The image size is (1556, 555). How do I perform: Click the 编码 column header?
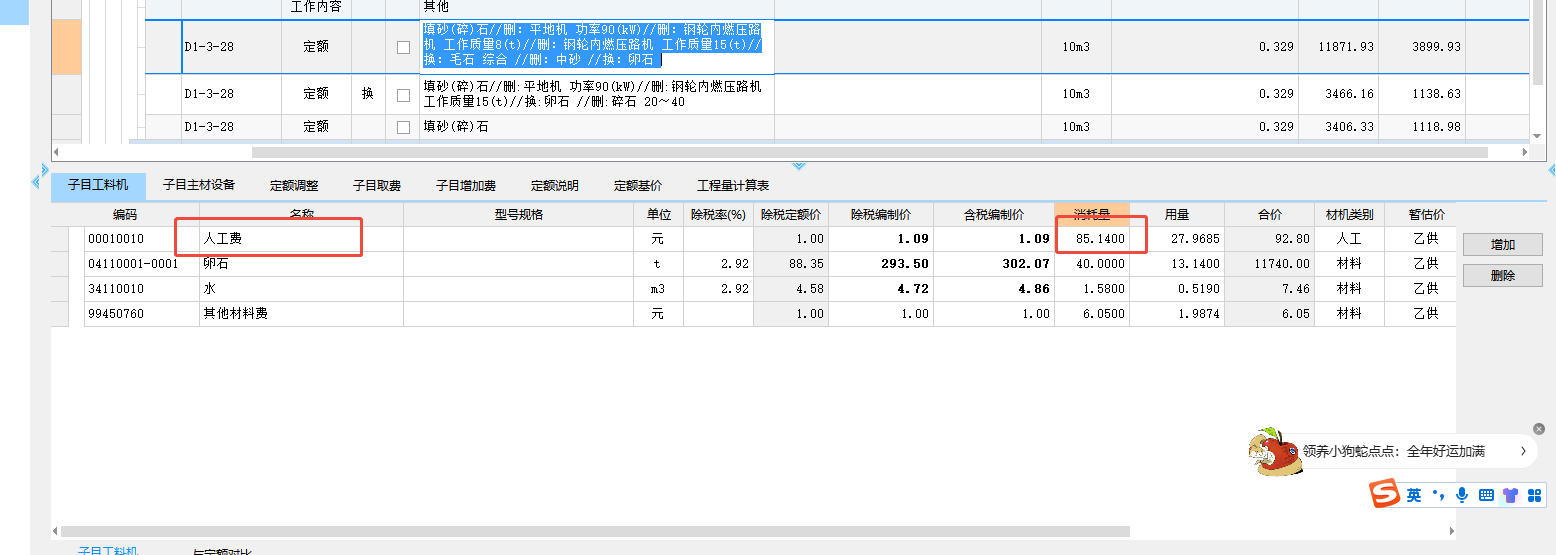125,215
